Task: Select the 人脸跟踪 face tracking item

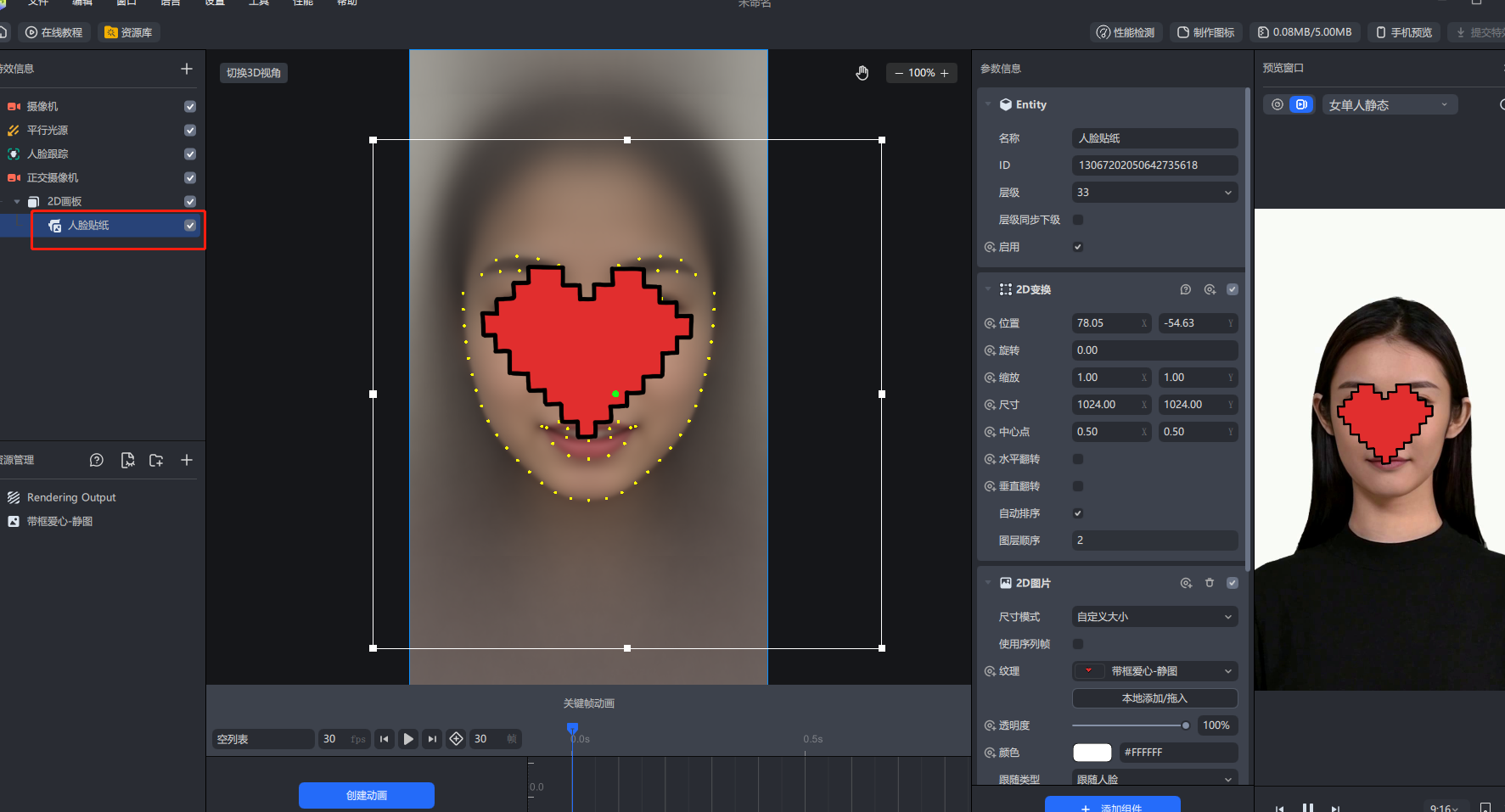Action: (48, 154)
